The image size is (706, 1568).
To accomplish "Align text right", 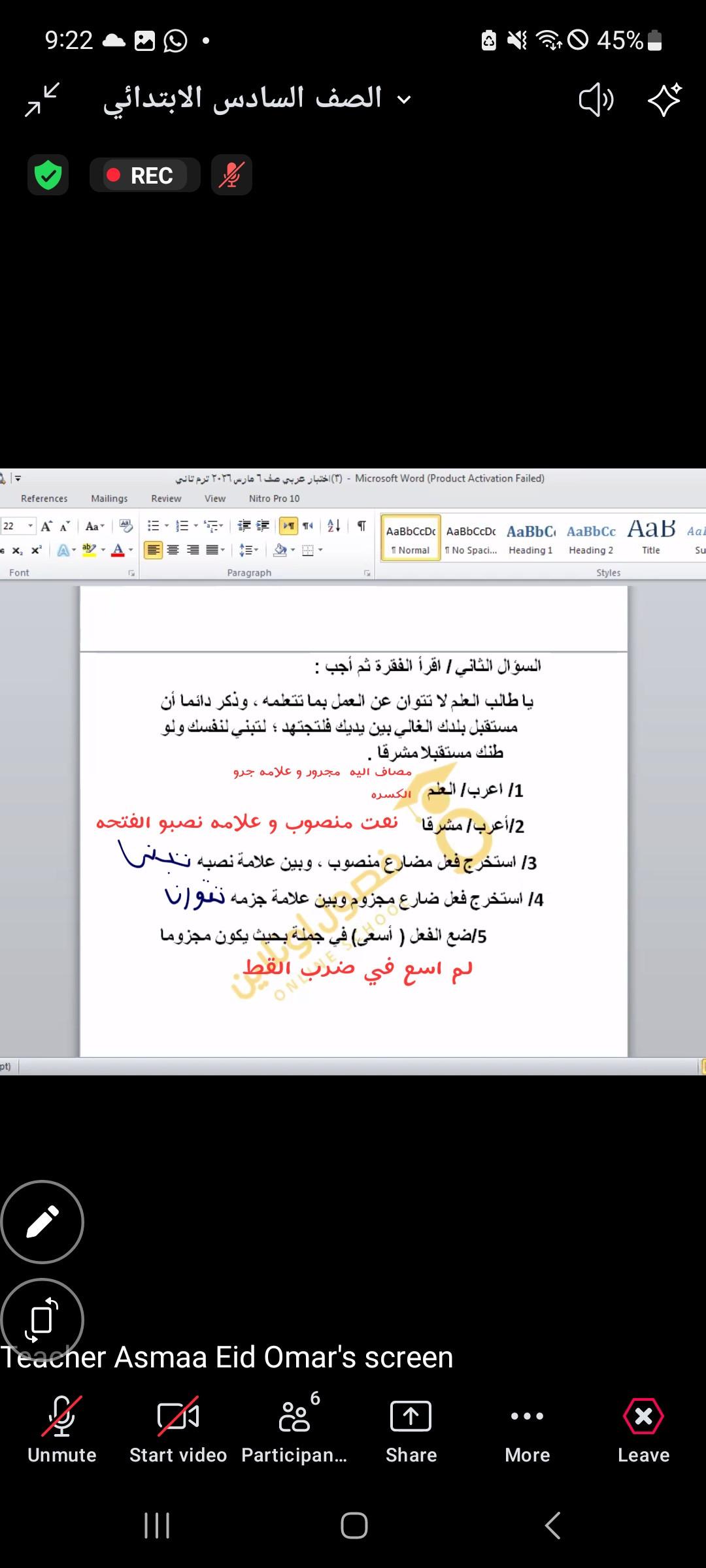I will click(x=193, y=550).
